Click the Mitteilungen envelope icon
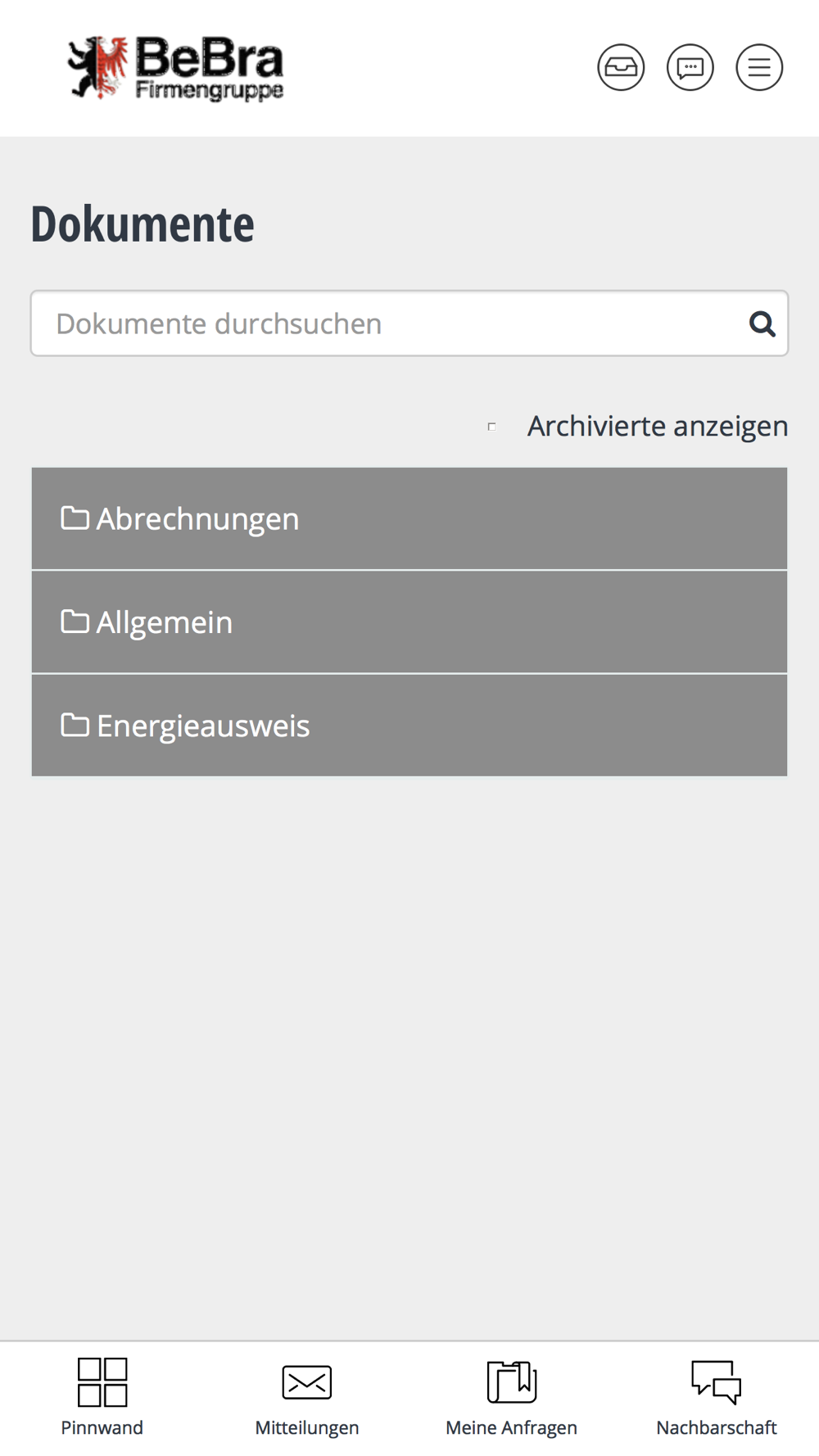This screenshot has width=819, height=1456. (x=307, y=1382)
